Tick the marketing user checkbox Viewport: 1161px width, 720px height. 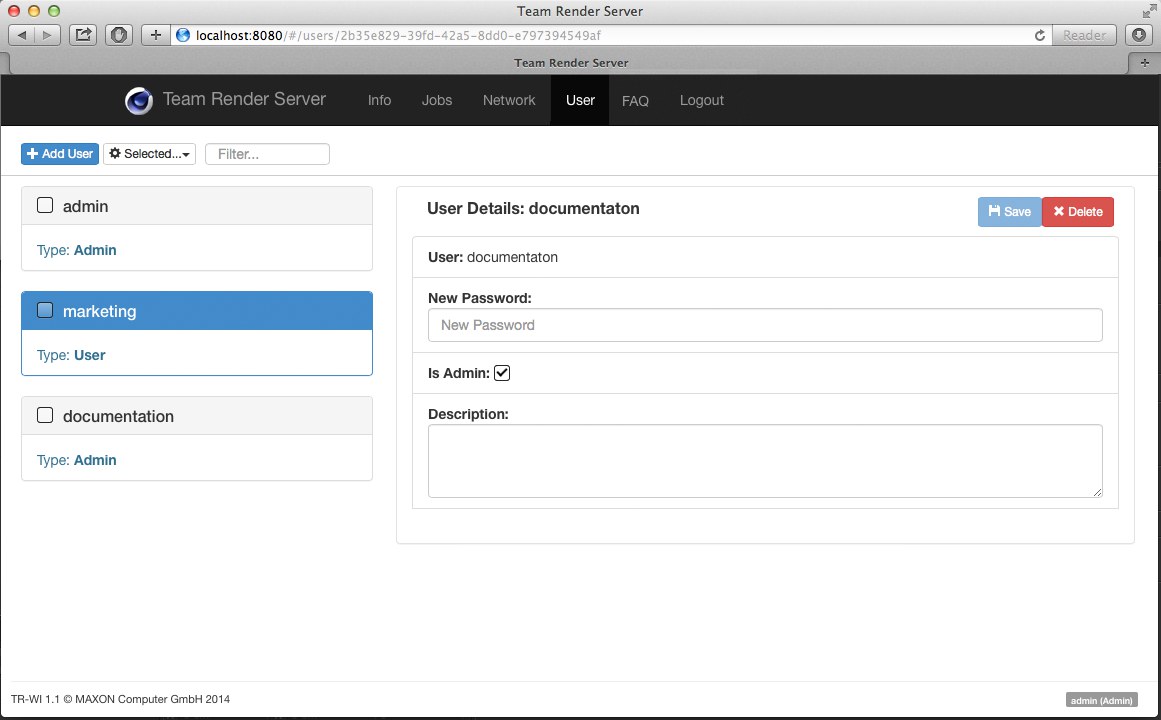[45, 311]
